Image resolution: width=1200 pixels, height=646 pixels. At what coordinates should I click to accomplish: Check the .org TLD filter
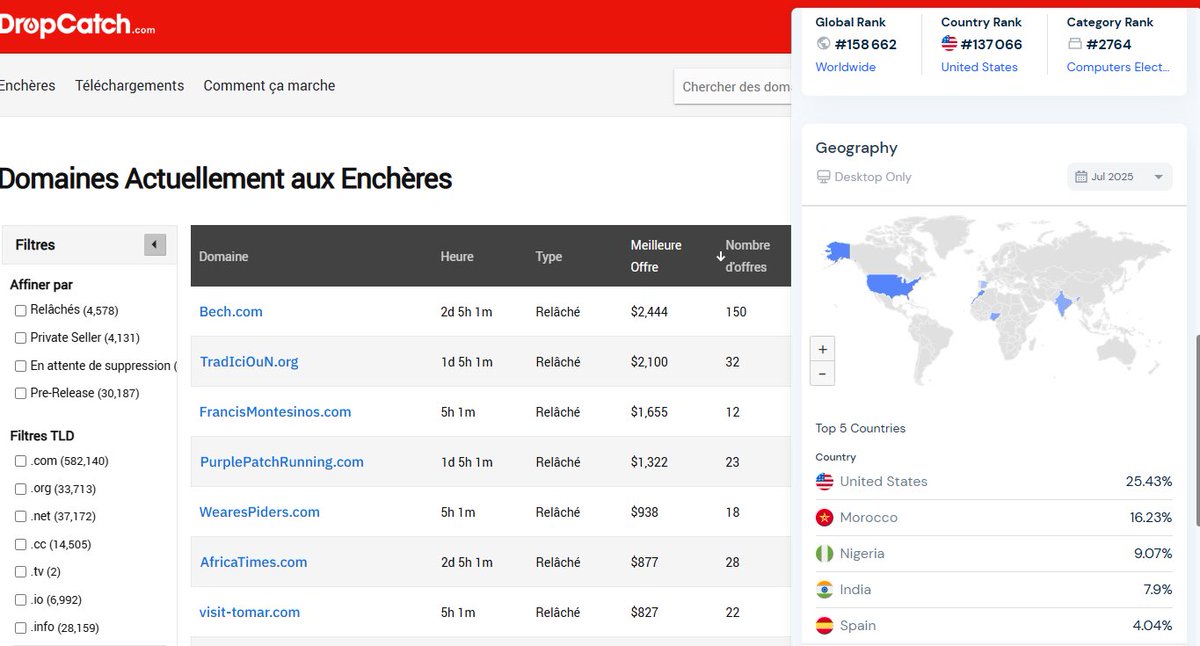[21, 489]
